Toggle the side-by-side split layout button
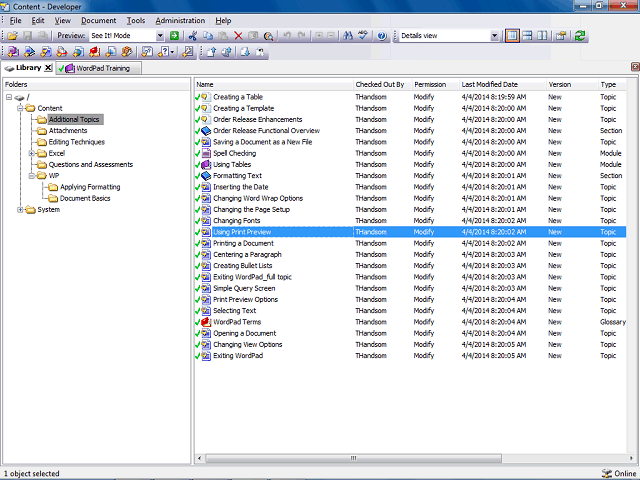 [542, 36]
